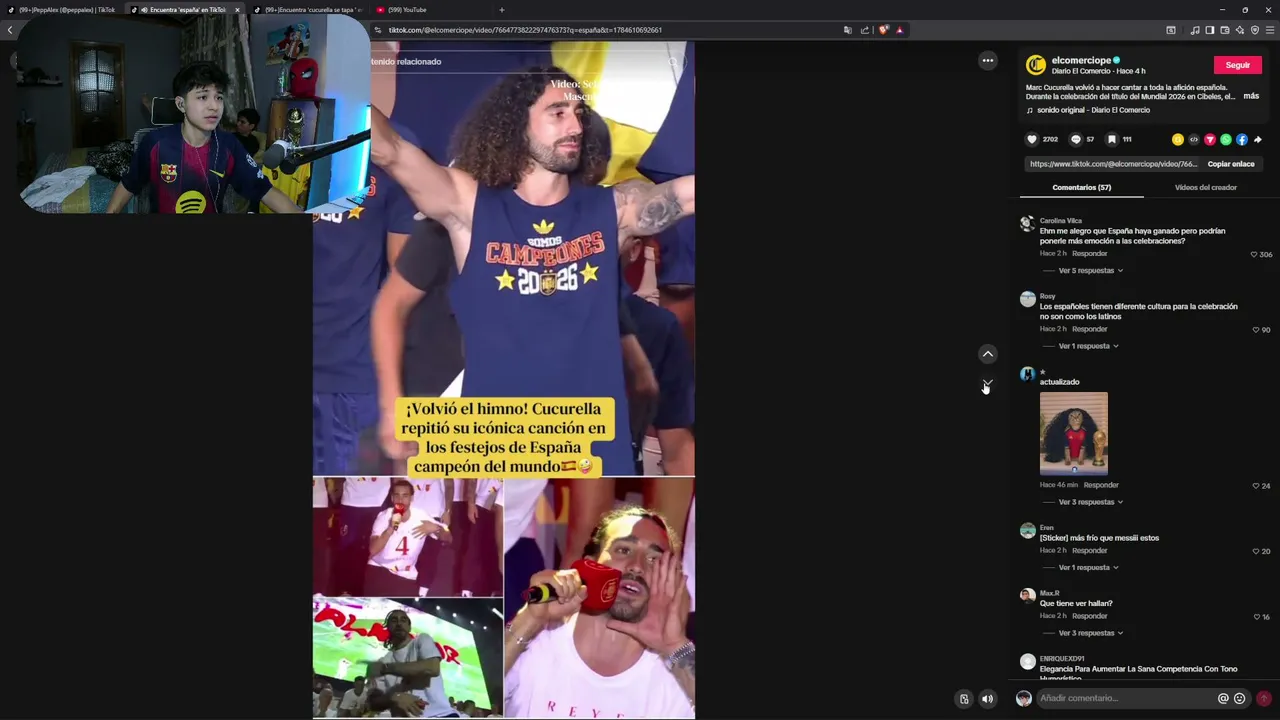Reply to Max.R's comment

point(1089,617)
